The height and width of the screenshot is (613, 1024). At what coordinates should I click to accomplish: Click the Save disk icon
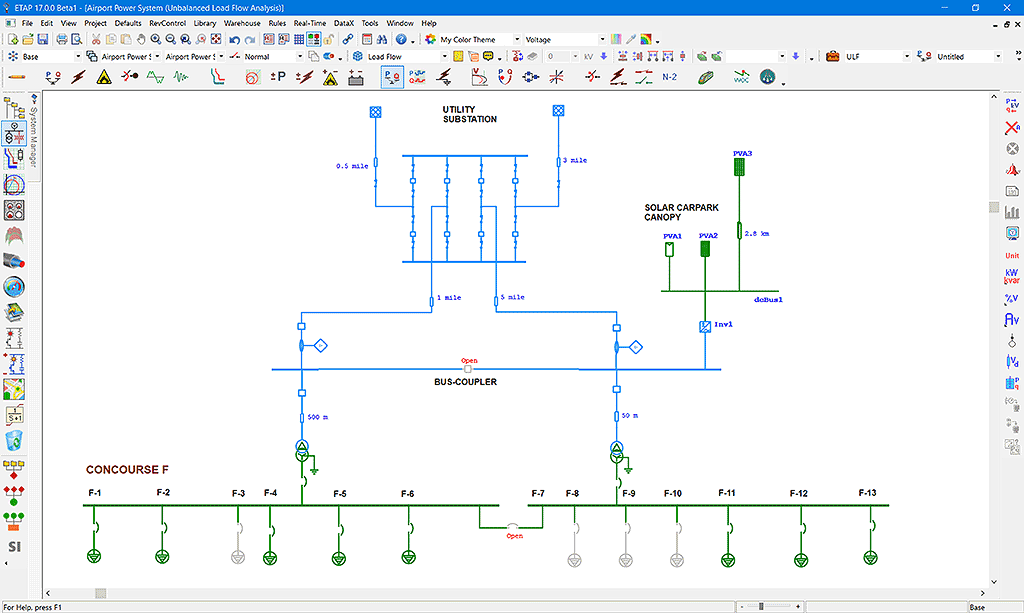41,39
